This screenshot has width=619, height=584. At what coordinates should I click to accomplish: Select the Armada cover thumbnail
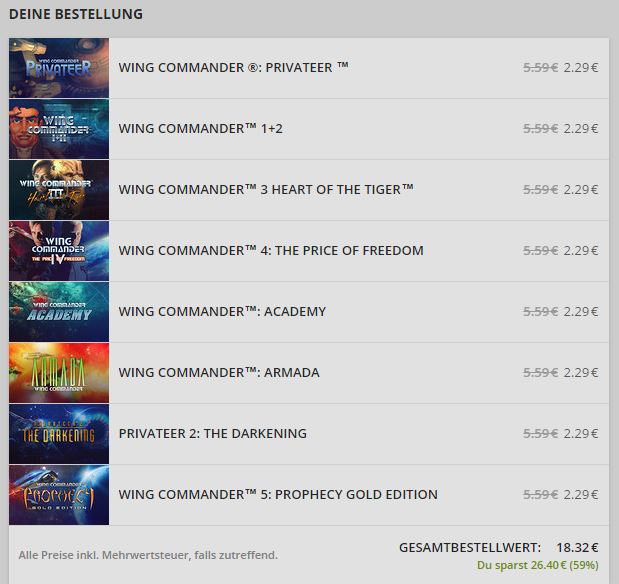tap(59, 373)
